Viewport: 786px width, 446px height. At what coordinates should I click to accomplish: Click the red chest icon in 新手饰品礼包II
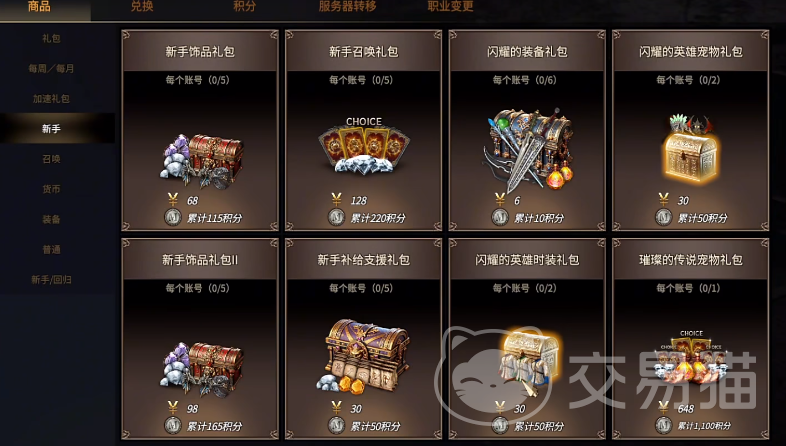tap(202, 369)
